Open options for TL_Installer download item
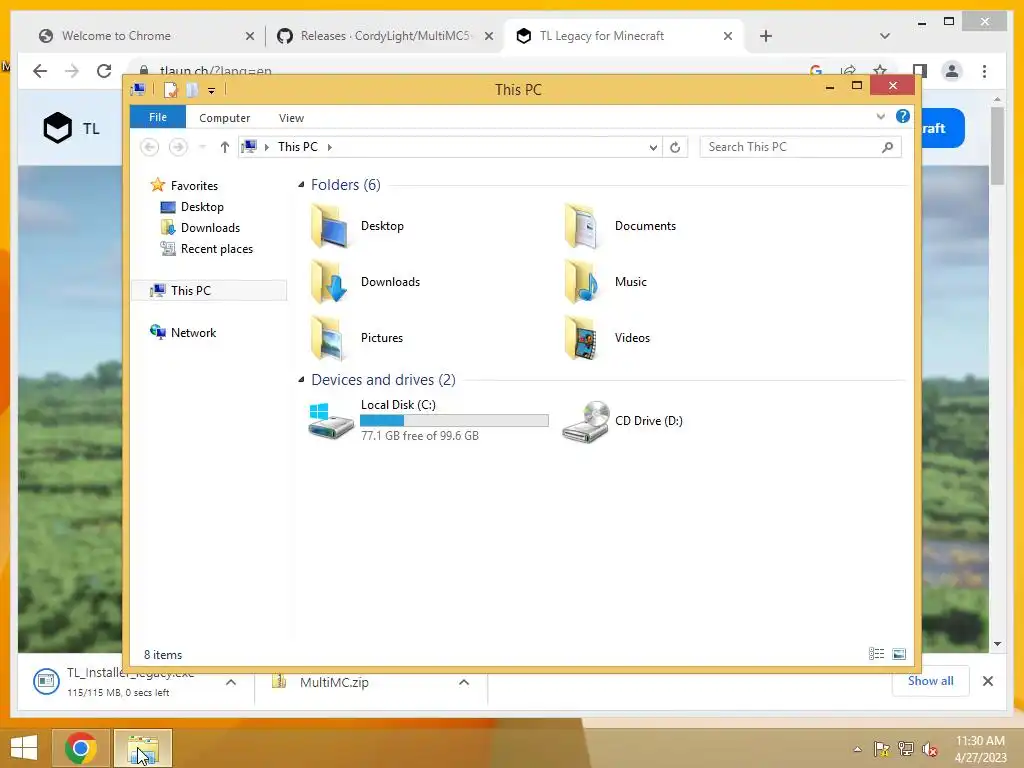This screenshot has width=1024, height=768. pos(231,682)
